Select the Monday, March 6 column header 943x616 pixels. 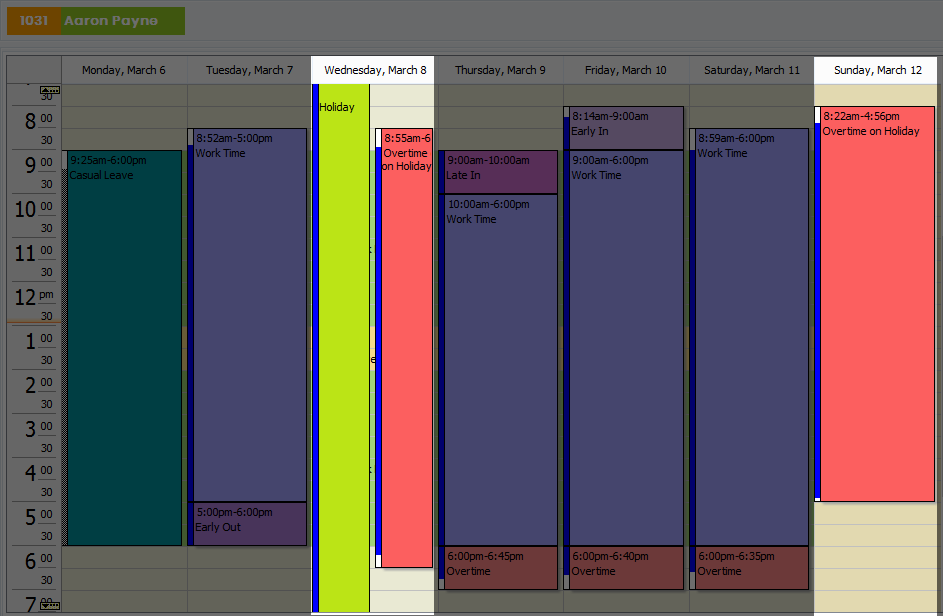pyautogui.click(x=124, y=69)
